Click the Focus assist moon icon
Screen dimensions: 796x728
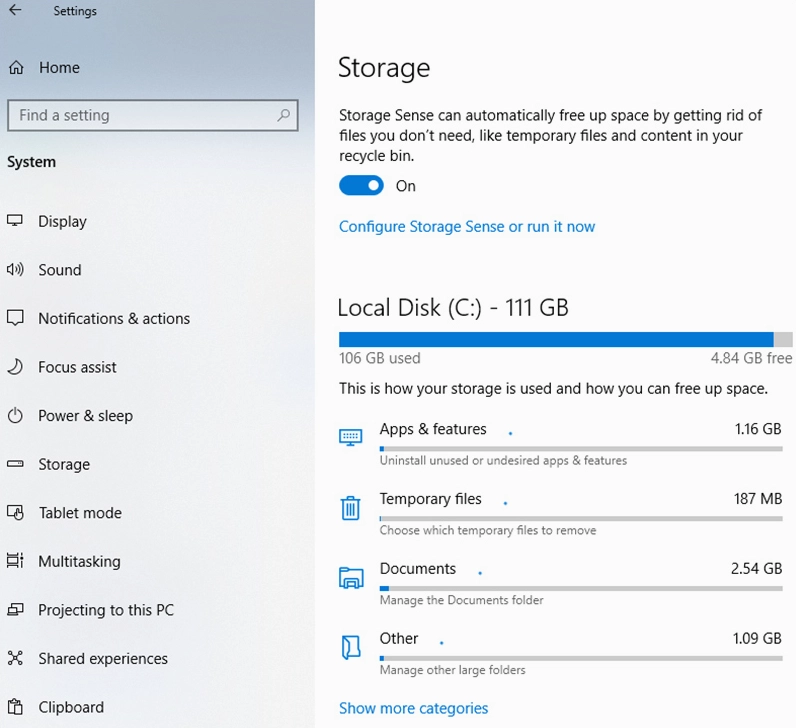click(15, 367)
